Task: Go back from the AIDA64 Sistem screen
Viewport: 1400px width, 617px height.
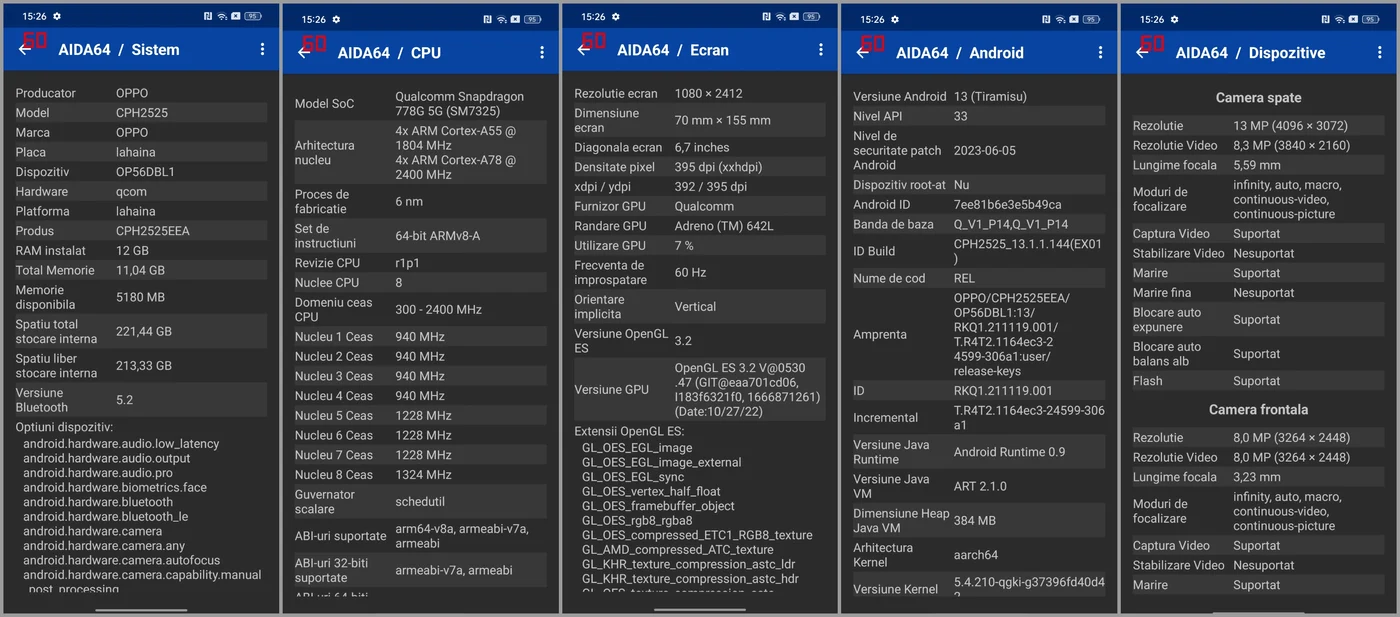Action: (x=25, y=49)
